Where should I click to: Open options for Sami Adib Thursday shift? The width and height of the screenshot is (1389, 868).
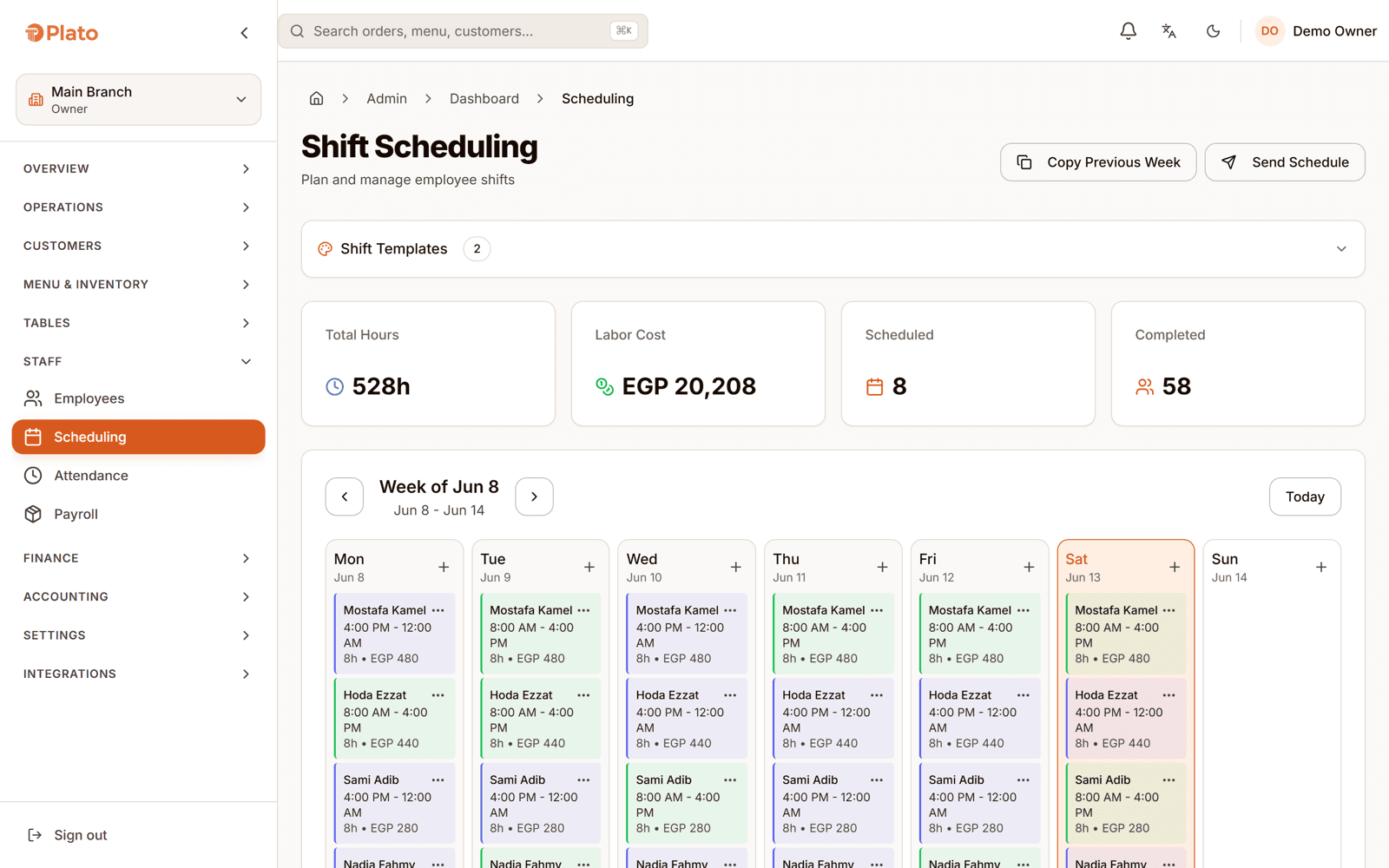point(877,780)
